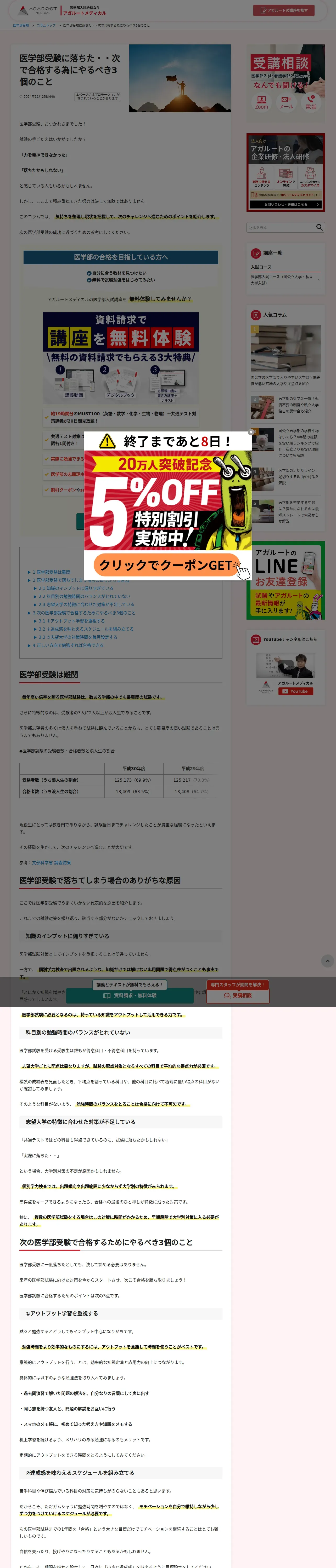The height and width of the screenshot is (1568, 336).
Task: Open 医学部の足切りライン column article
Action: pos(285,480)
